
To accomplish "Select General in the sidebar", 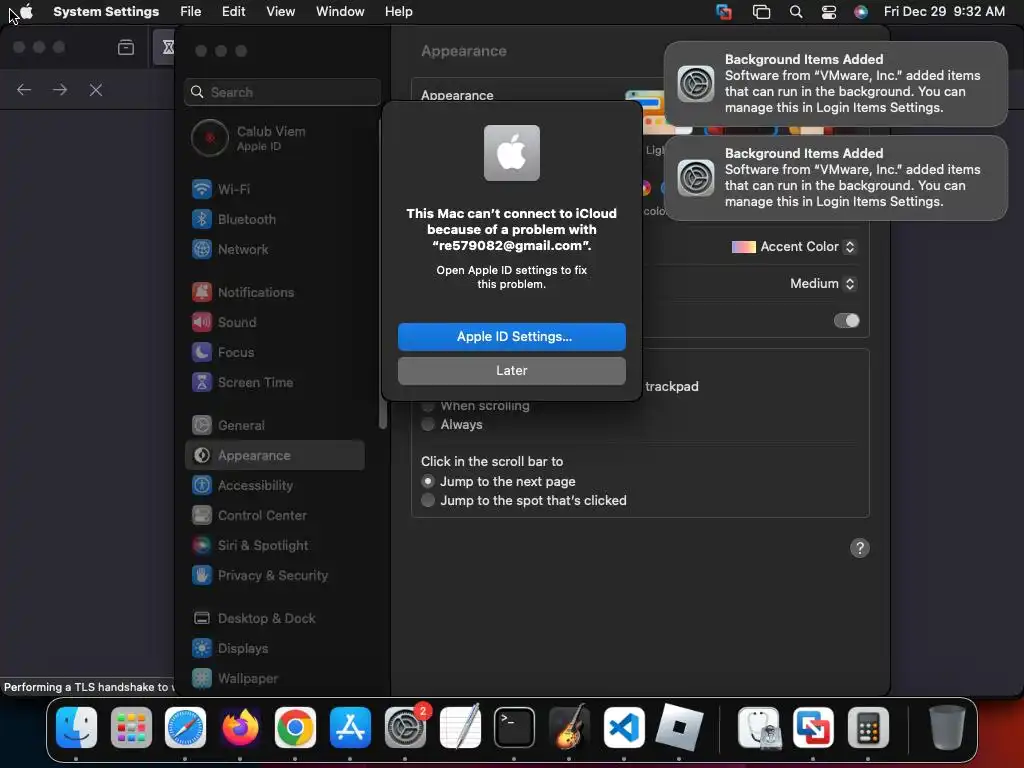I will pos(274,426).
